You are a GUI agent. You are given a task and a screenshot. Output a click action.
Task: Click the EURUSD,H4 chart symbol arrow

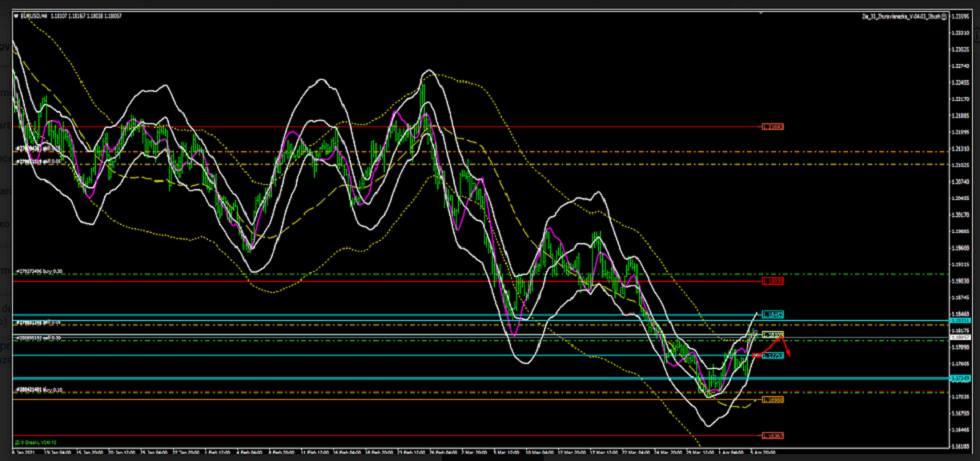point(17,17)
